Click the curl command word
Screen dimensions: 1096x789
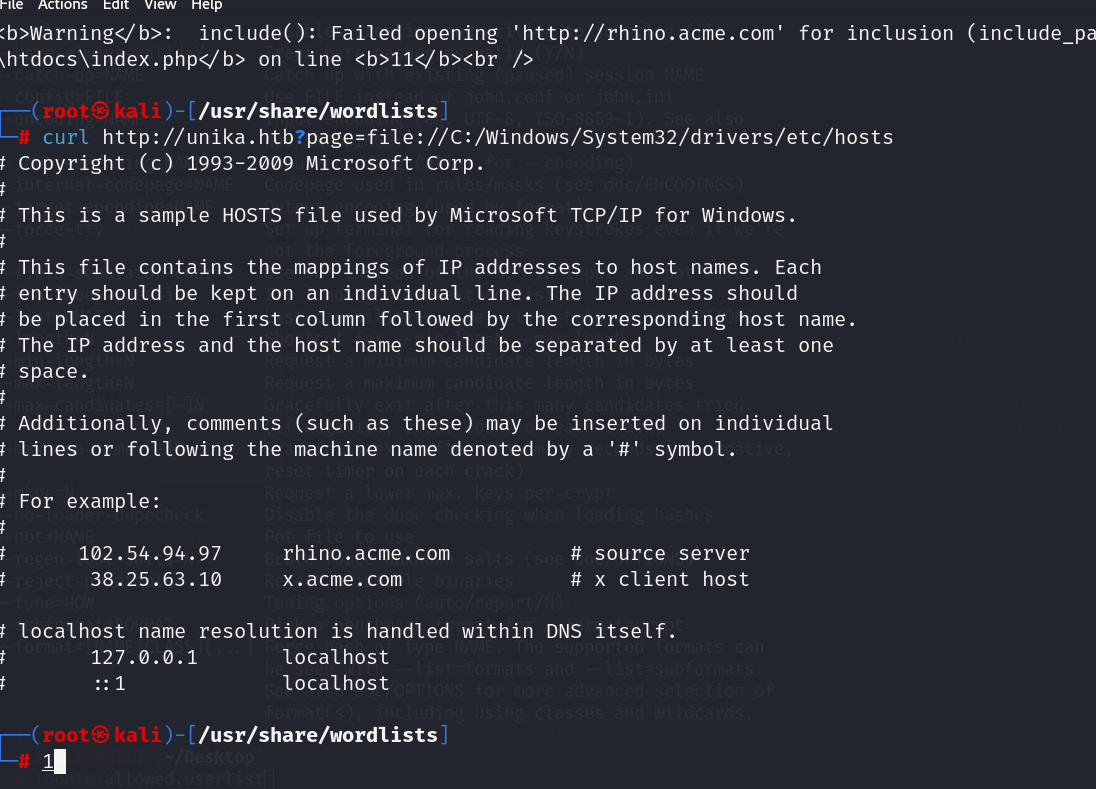[66, 137]
